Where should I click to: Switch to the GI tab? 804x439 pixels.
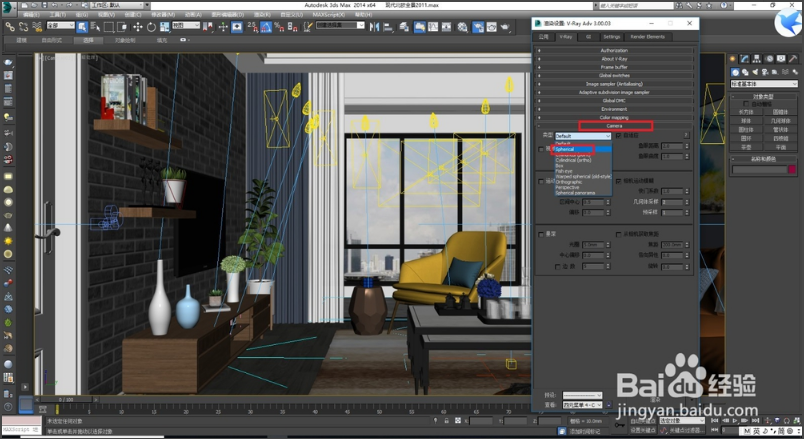pos(588,37)
